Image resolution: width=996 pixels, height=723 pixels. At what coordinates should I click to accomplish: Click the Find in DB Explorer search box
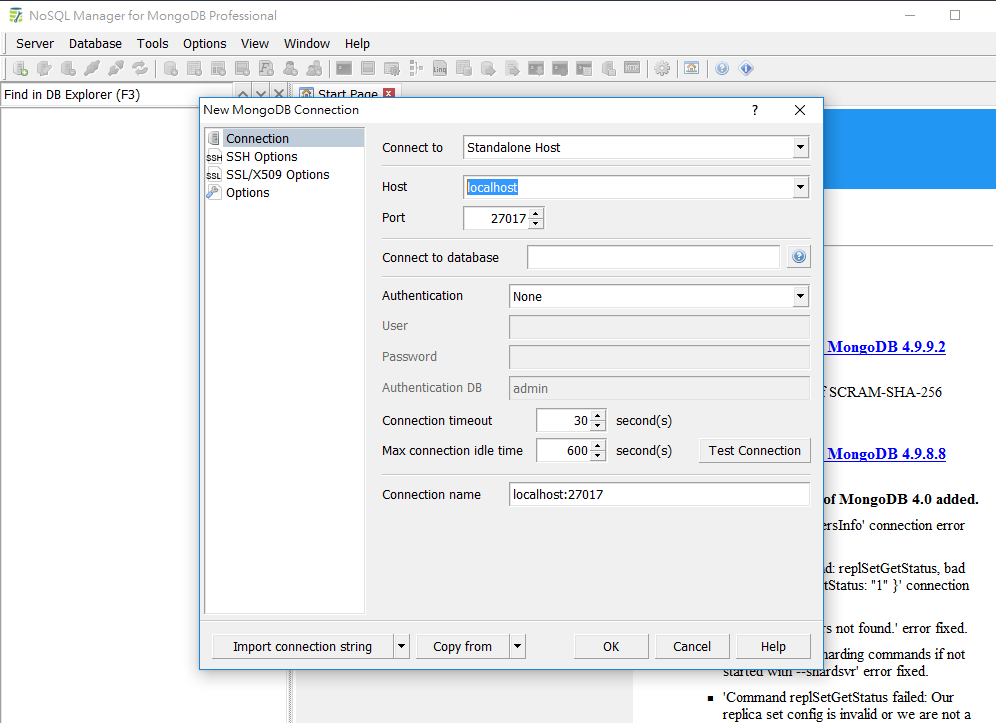116,95
